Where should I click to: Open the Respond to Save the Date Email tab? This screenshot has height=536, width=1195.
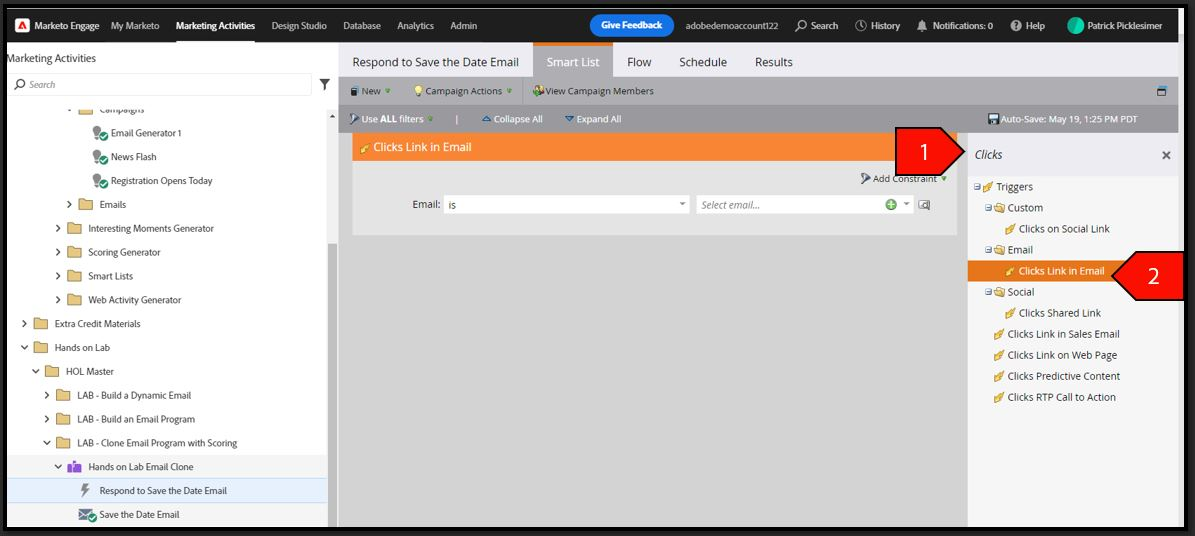tap(435, 63)
